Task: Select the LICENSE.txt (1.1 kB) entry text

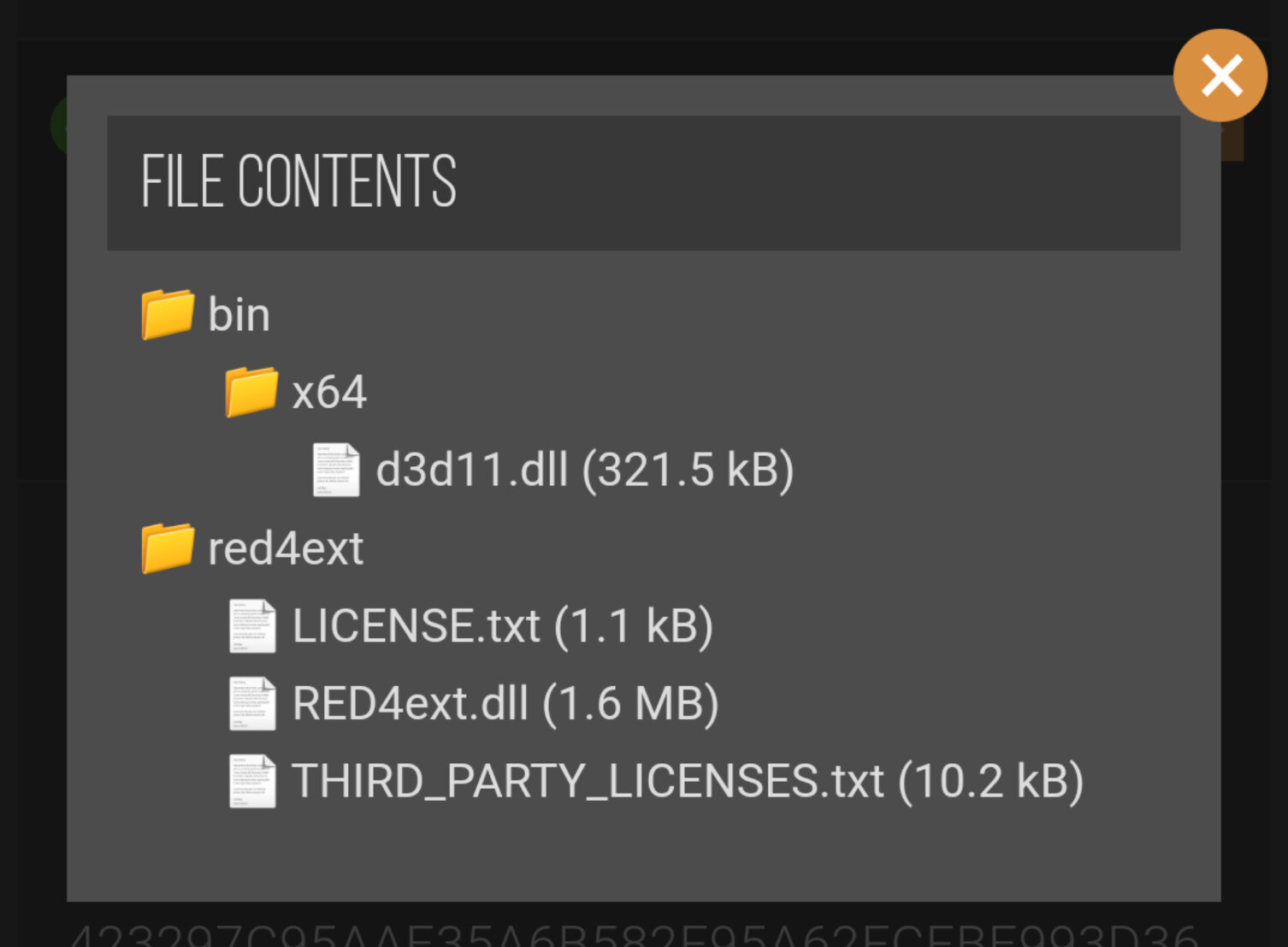Action: click(503, 626)
